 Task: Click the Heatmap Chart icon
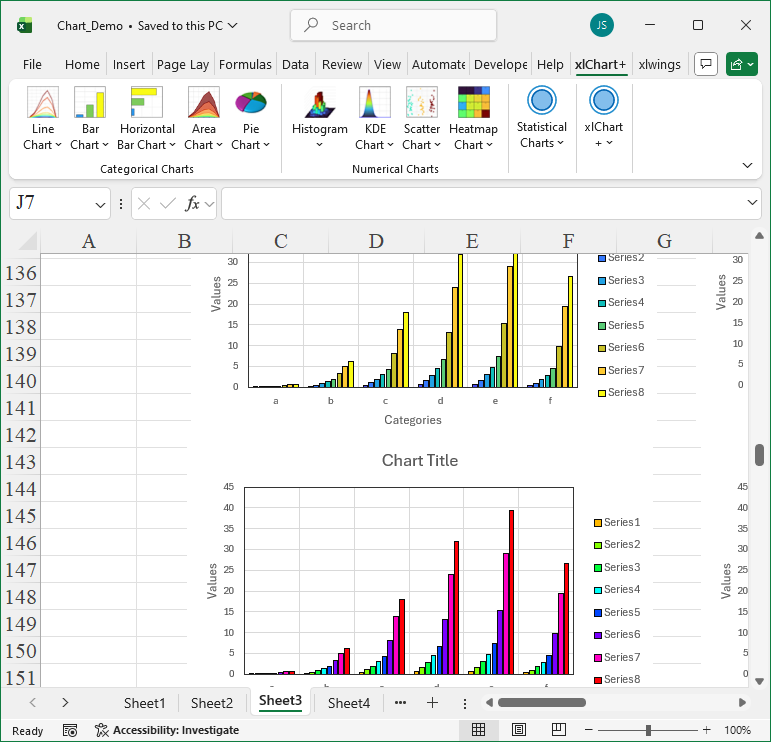click(473, 104)
